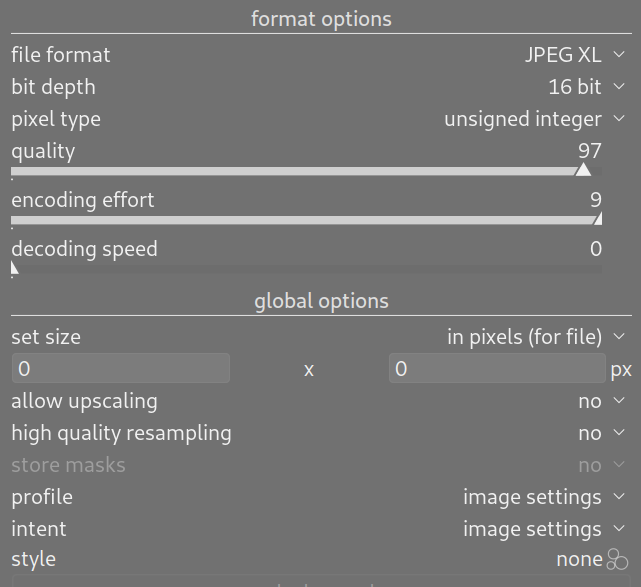The height and width of the screenshot is (587, 641).
Task: Open the set size dropdown
Action: coord(524,337)
